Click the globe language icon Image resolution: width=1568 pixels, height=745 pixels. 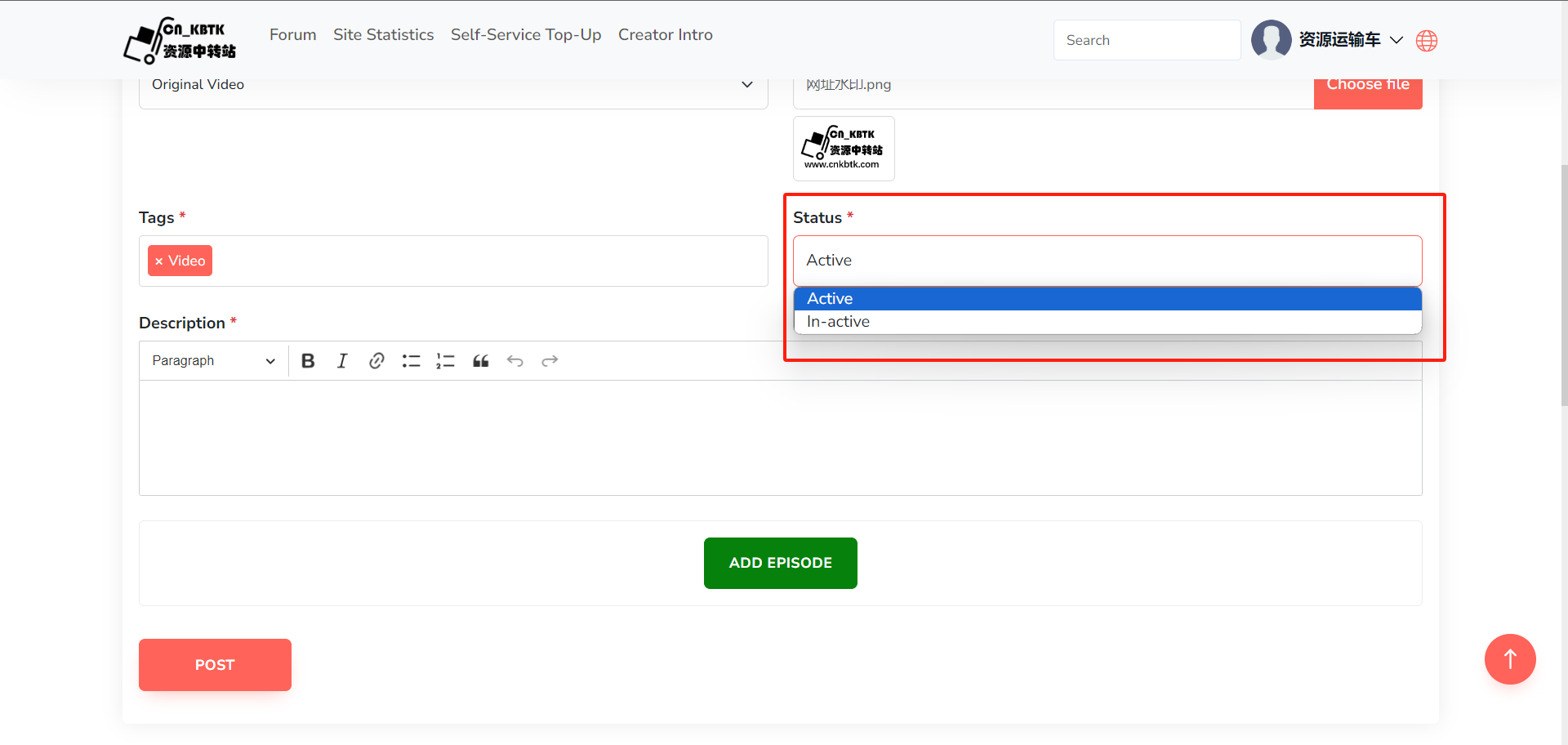[1427, 41]
